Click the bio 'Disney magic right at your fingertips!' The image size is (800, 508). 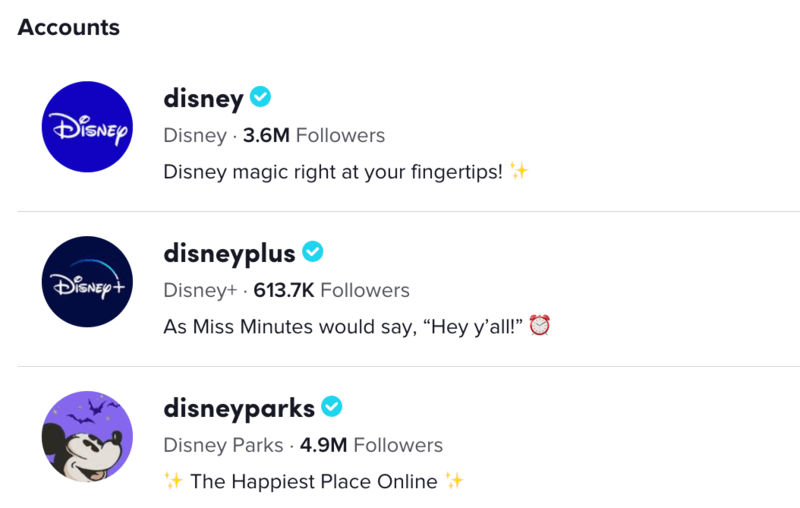pos(333,172)
